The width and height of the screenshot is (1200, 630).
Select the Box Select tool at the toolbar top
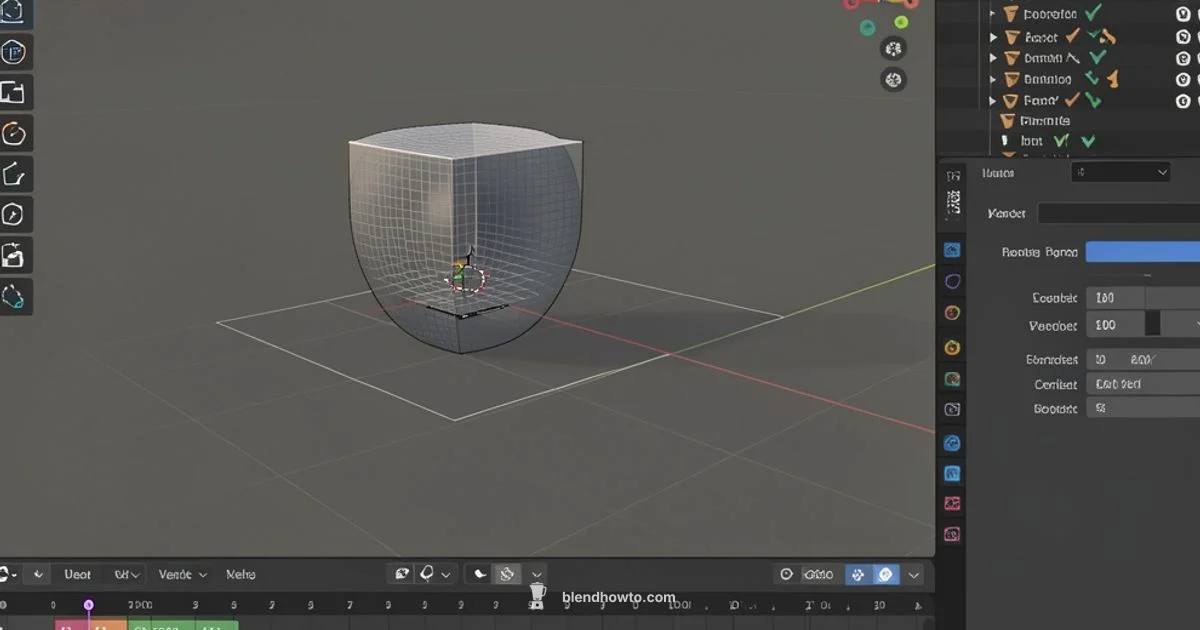[15, 14]
